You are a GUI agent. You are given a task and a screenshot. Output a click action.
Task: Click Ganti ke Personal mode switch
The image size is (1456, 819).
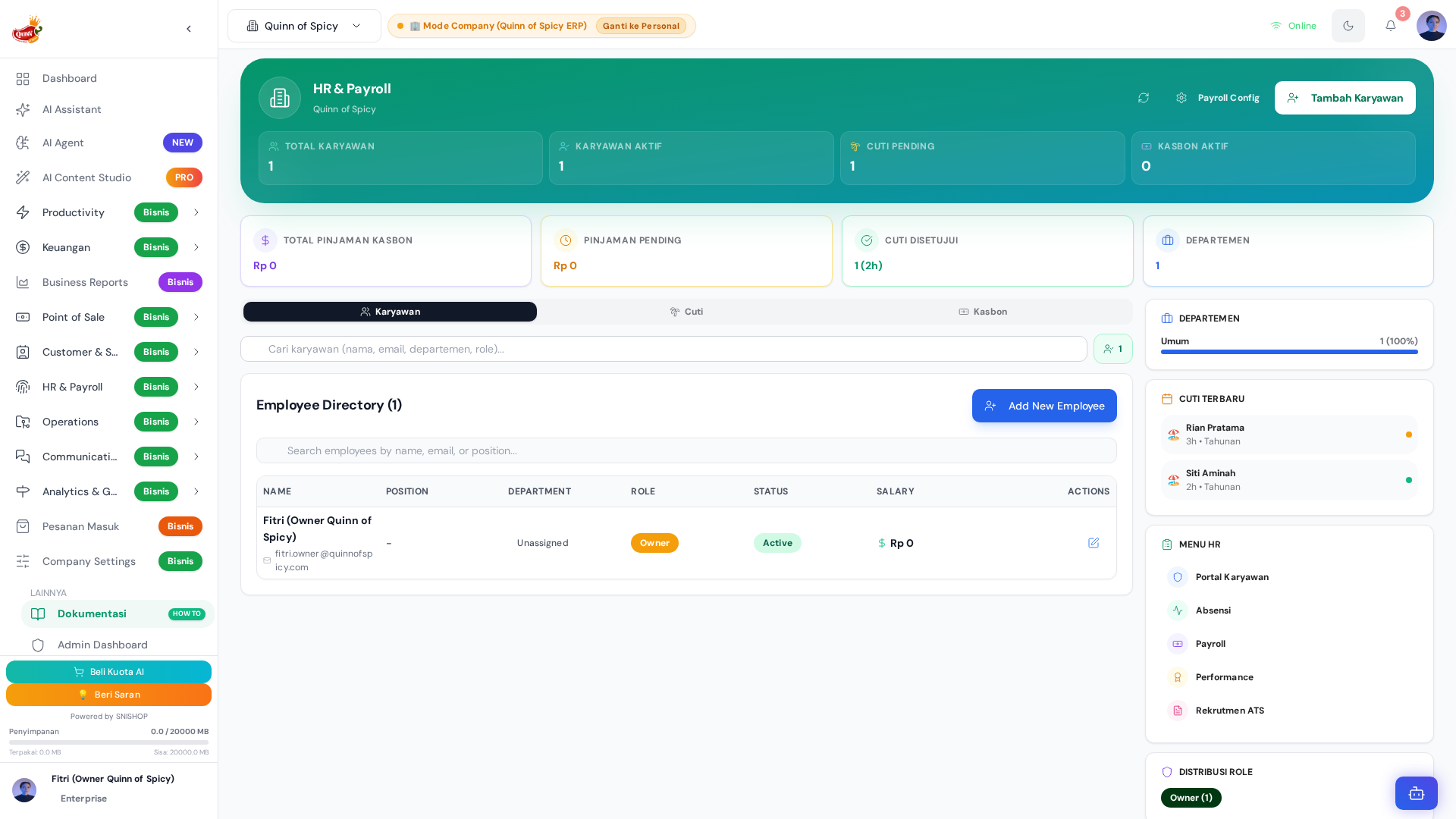tap(641, 26)
